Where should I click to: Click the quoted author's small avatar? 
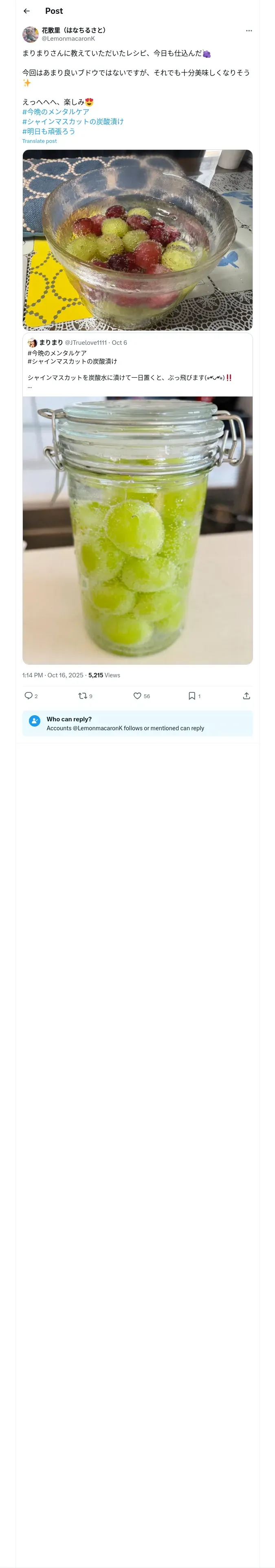point(32,343)
